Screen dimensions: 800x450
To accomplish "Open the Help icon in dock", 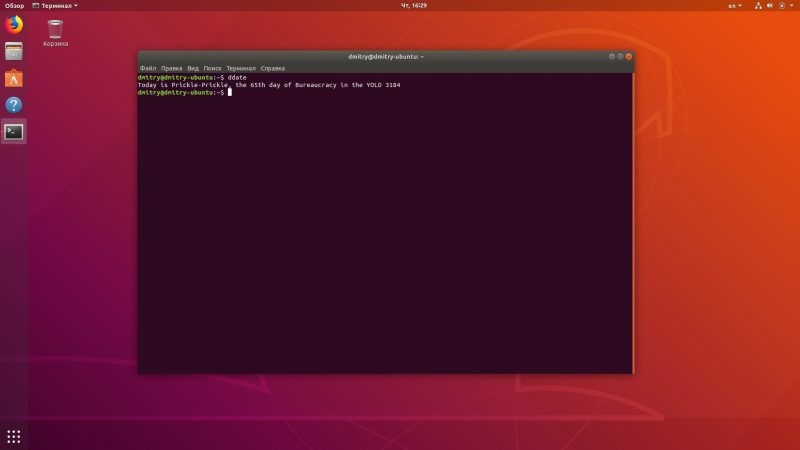I will coord(14,105).
